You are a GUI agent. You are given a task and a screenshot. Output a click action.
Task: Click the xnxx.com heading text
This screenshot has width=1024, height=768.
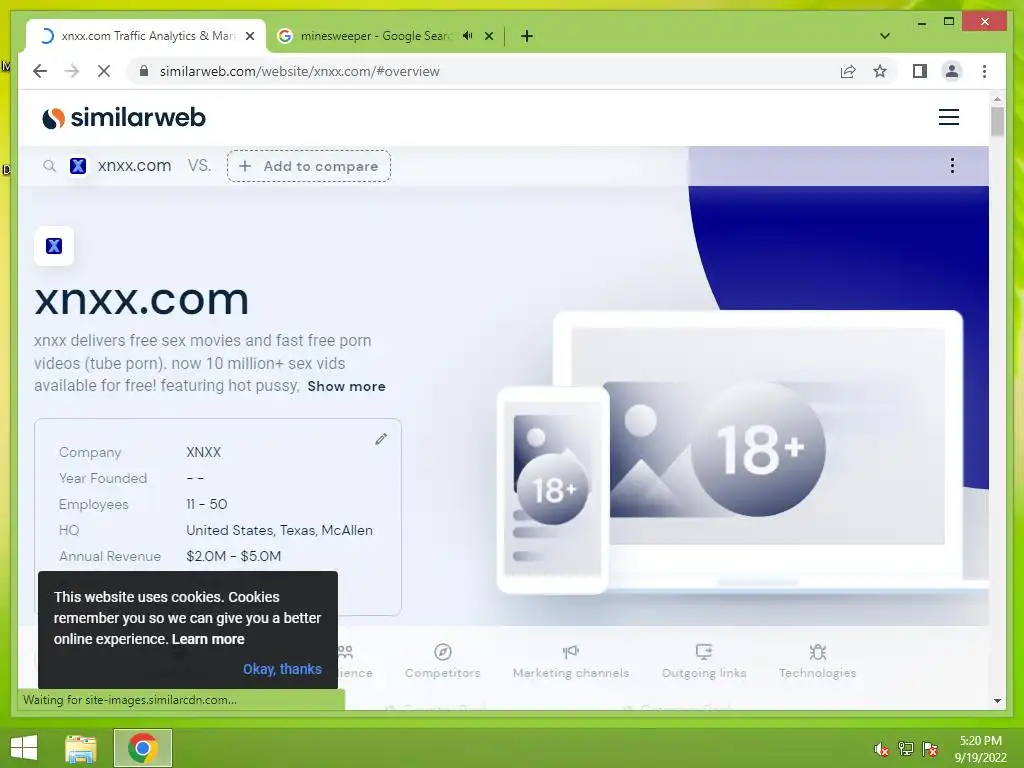pyautogui.click(x=142, y=300)
